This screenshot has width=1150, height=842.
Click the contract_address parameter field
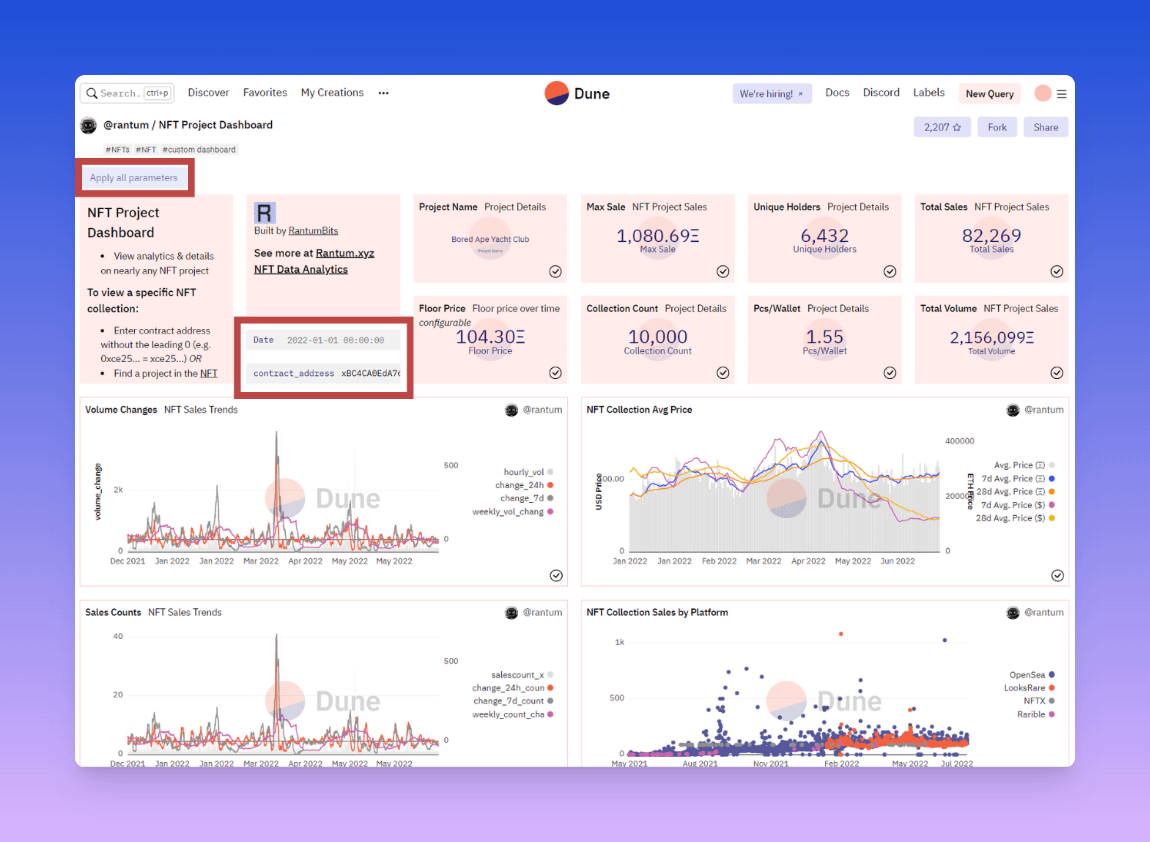(x=323, y=373)
